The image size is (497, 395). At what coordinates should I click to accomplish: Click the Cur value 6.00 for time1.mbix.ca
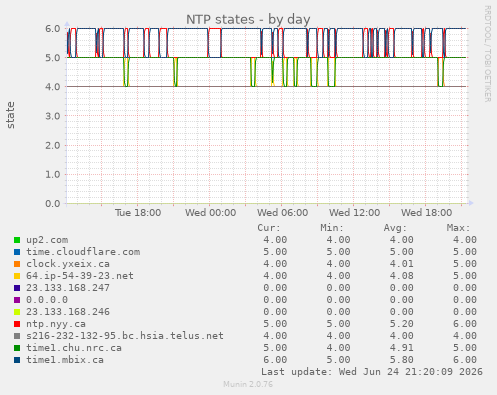(x=275, y=360)
